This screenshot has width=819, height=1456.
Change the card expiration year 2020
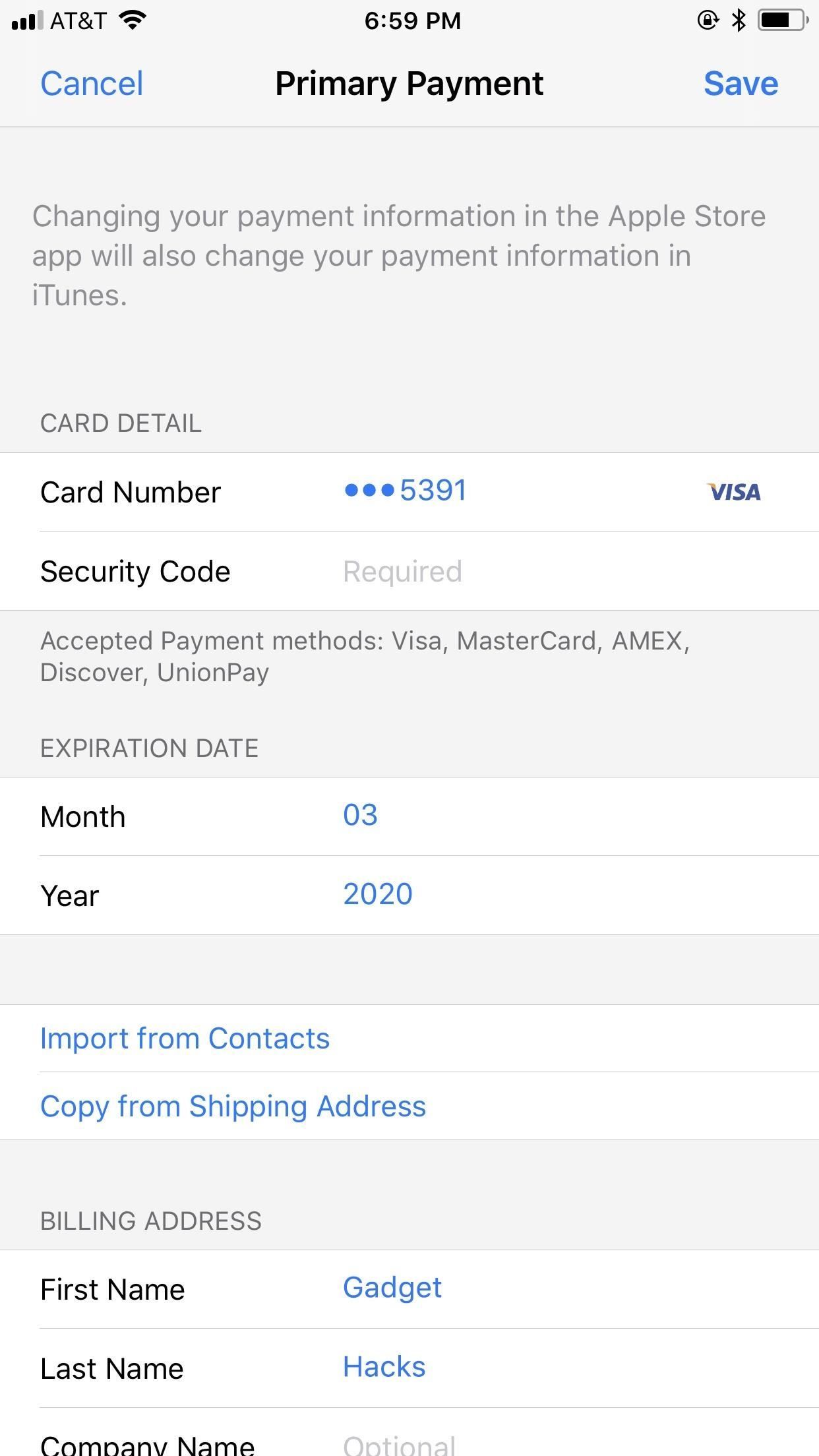pyautogui.click(x=377, y=894)
